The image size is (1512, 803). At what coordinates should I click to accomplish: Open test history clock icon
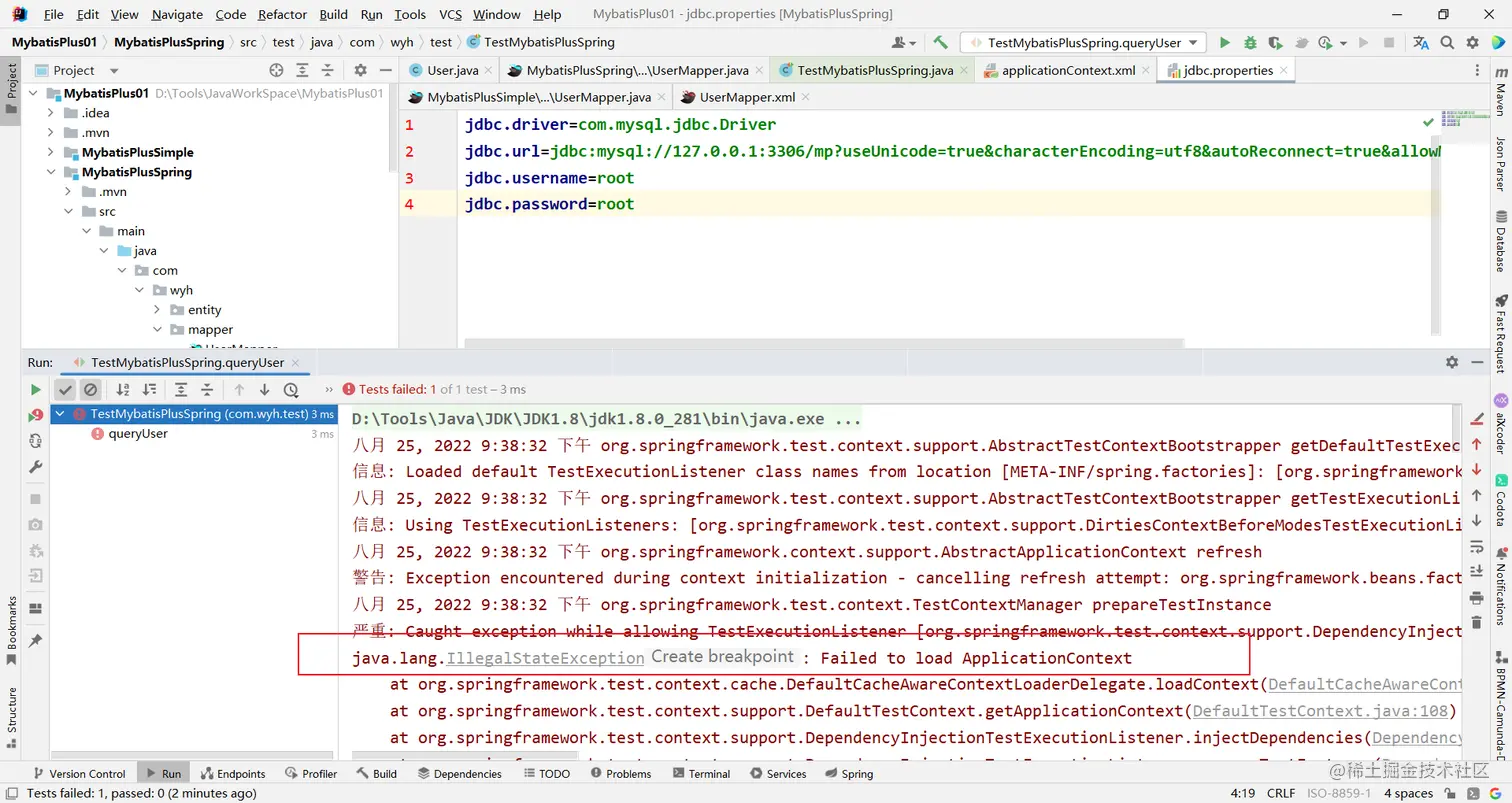(x=291, y=390)
